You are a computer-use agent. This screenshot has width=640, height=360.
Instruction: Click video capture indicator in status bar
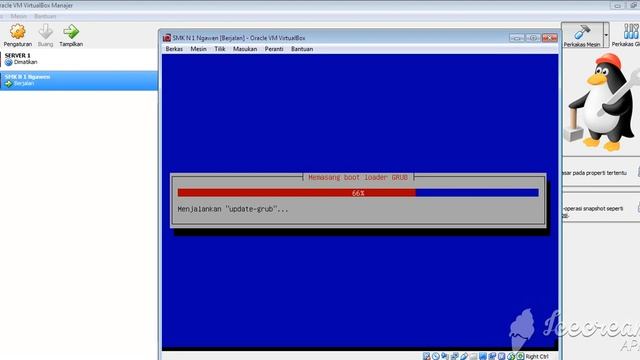[492, 356]
